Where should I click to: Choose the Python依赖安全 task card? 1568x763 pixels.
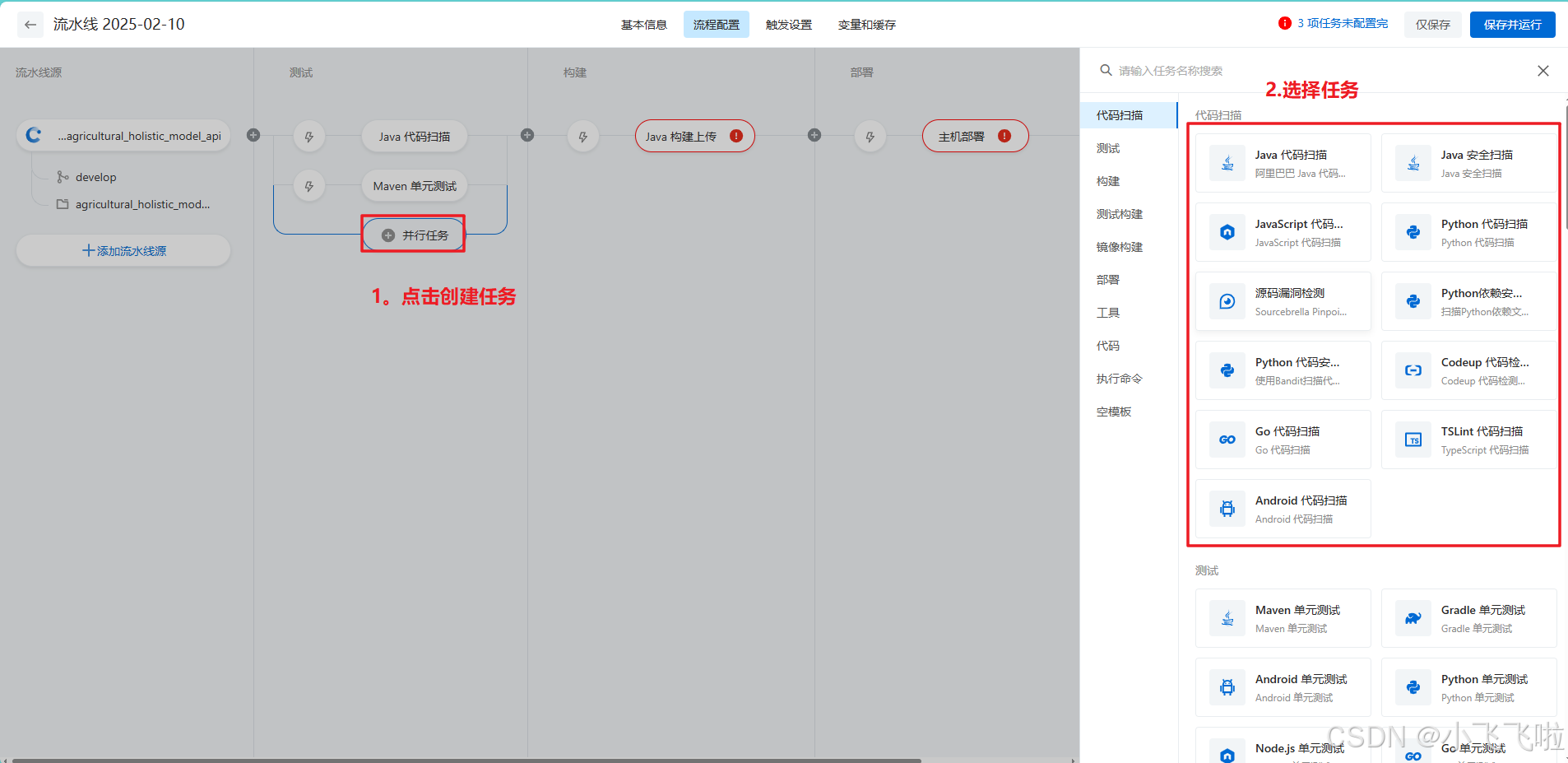(1469, 301)
